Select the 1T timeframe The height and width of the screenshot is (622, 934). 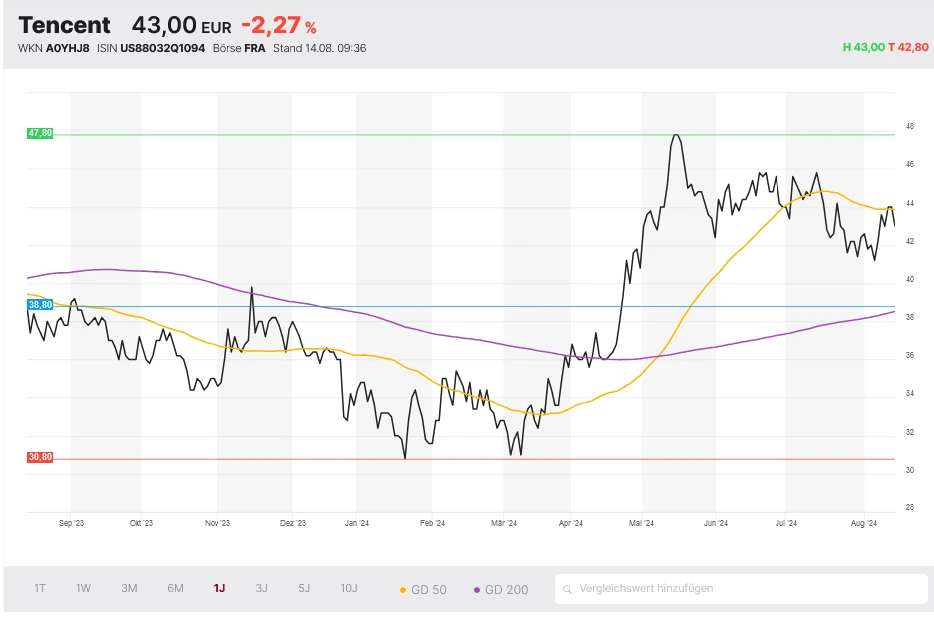(39, 589)
